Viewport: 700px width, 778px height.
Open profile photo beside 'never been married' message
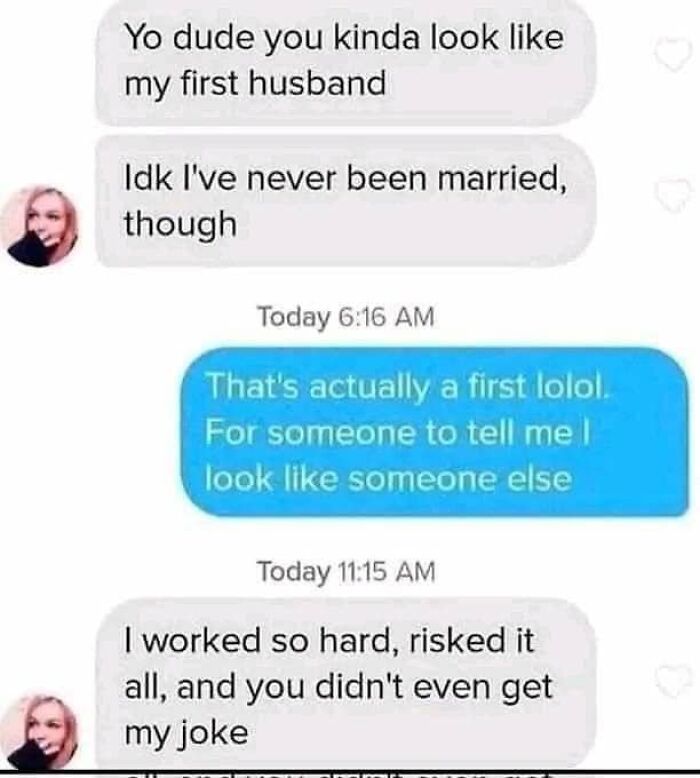(x=39, y=226)
